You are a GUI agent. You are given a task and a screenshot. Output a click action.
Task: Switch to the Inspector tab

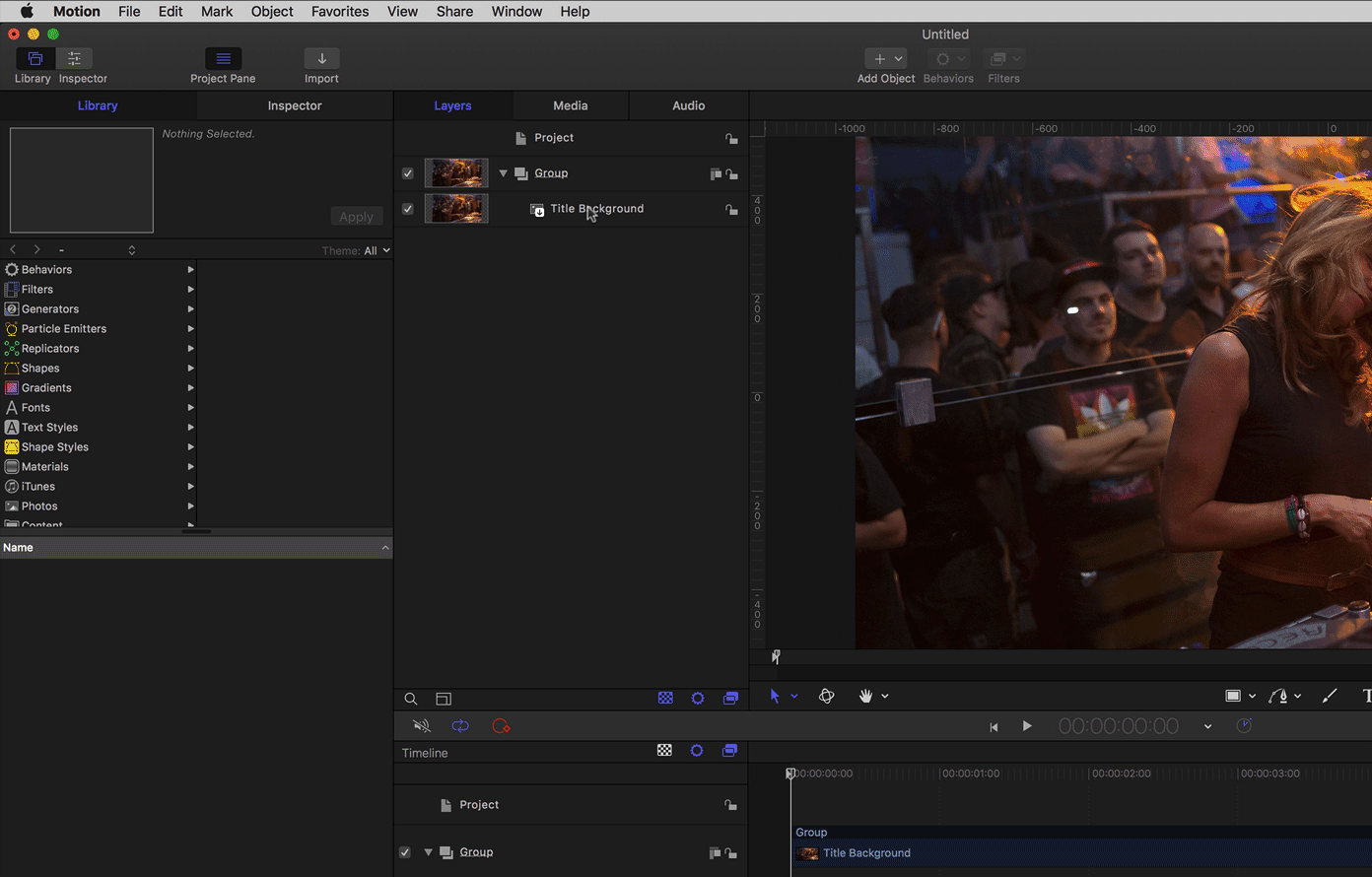[x=295, y=105]
